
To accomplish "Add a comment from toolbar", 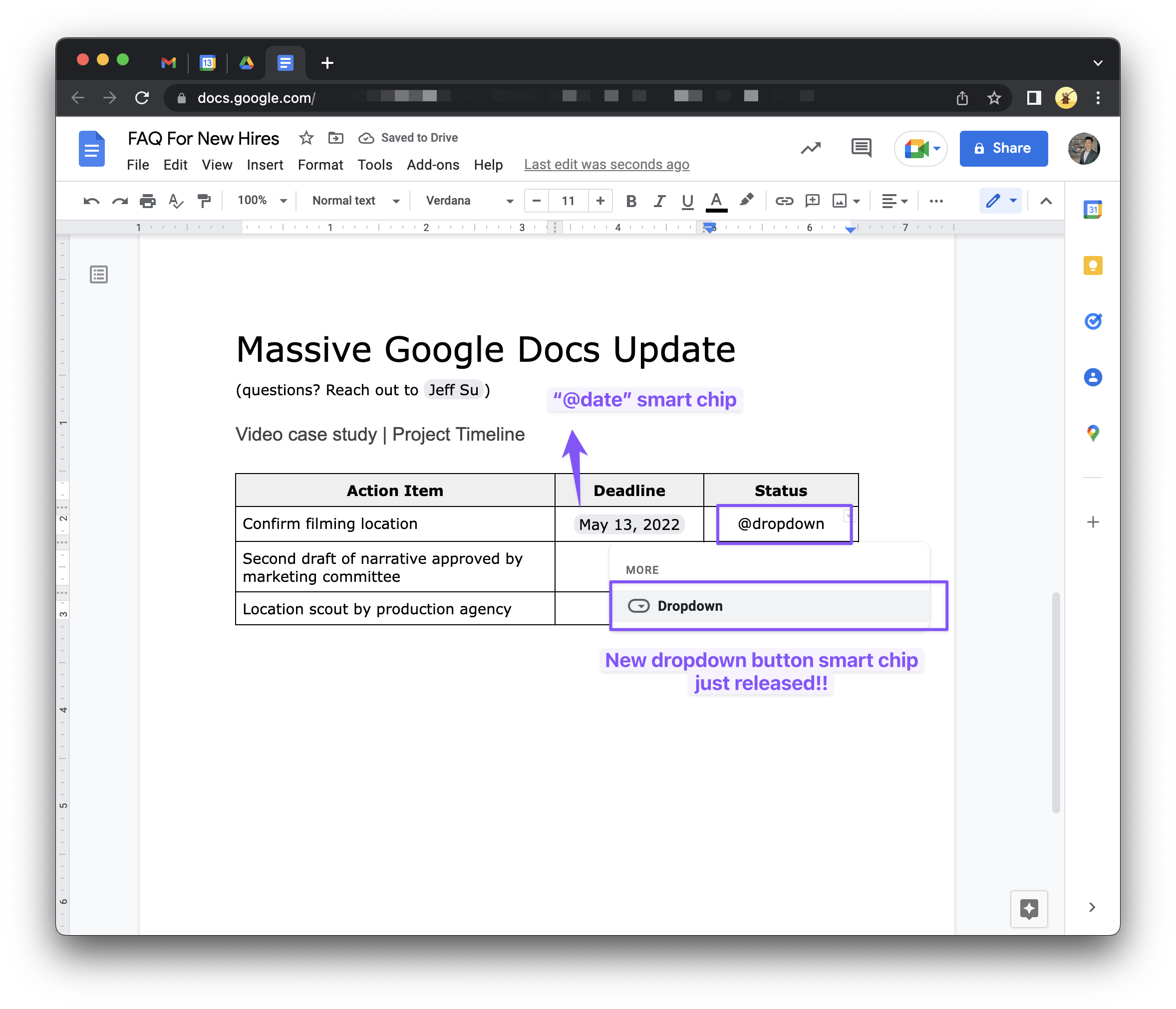I will 812,201.
